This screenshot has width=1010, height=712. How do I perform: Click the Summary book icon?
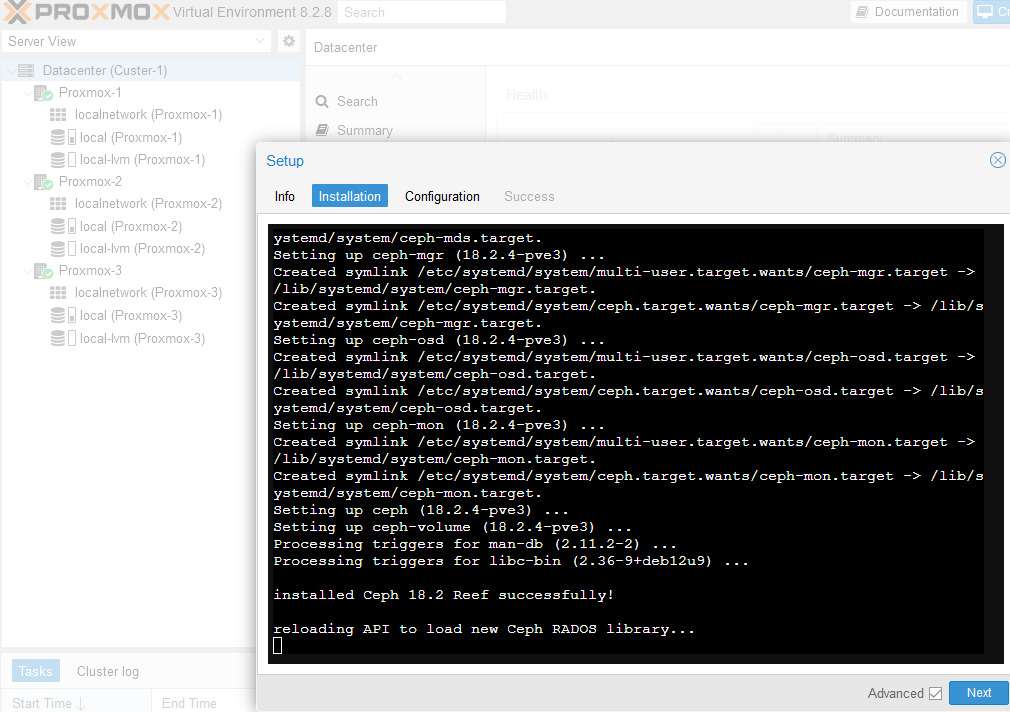tap(322, 130)
